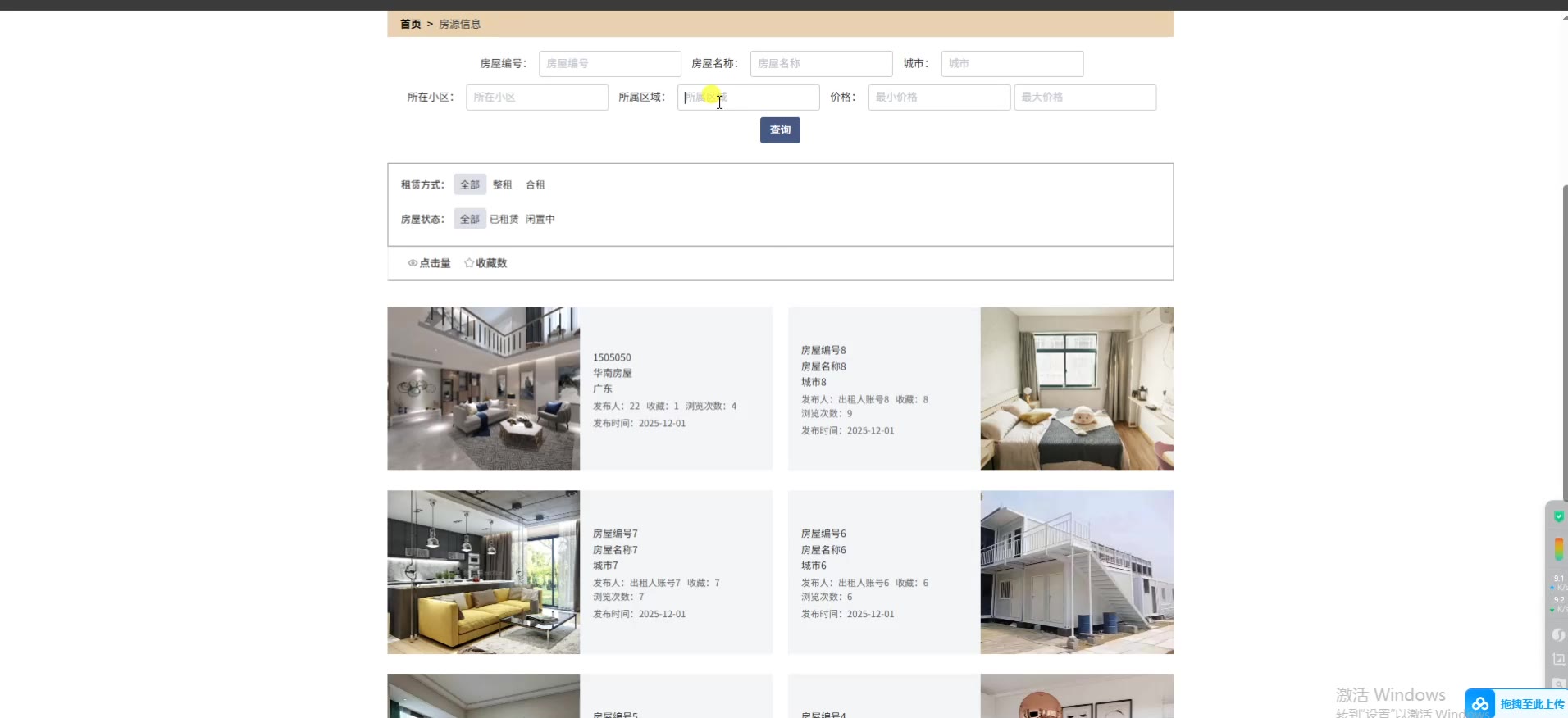Click 发布人：22 in 华南房屋 listing
1568x718 pixels.
click(x=617, y=407)
